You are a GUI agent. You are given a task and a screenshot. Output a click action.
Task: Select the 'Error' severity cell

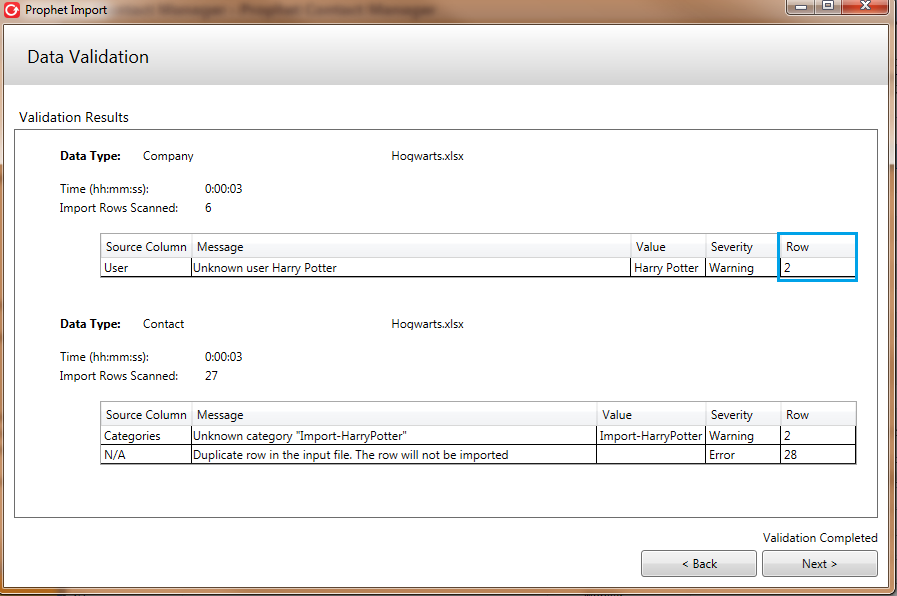click(x=743, y=455)
